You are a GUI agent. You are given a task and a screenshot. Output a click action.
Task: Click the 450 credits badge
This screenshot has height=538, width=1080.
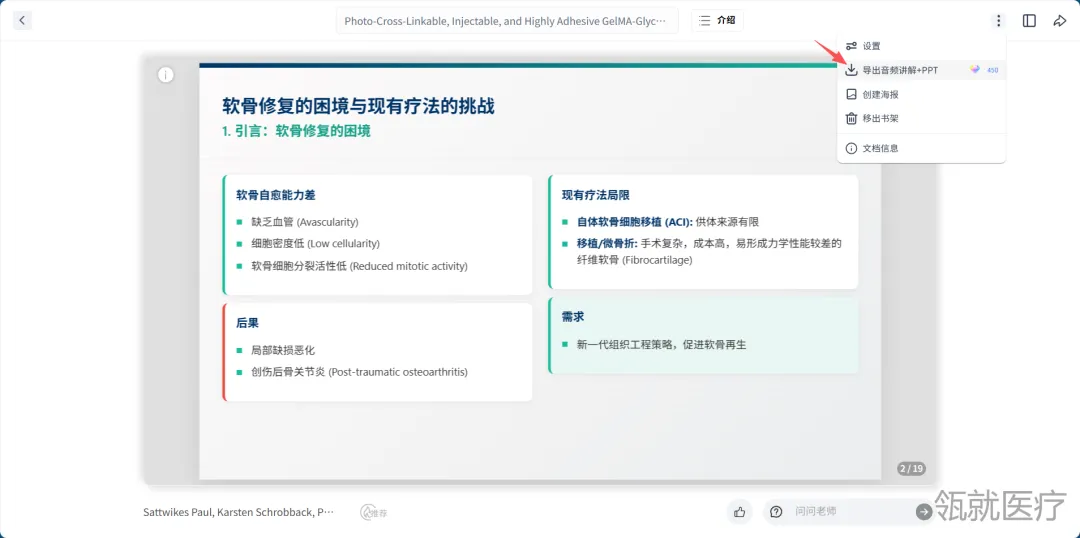tap(985, 70)
